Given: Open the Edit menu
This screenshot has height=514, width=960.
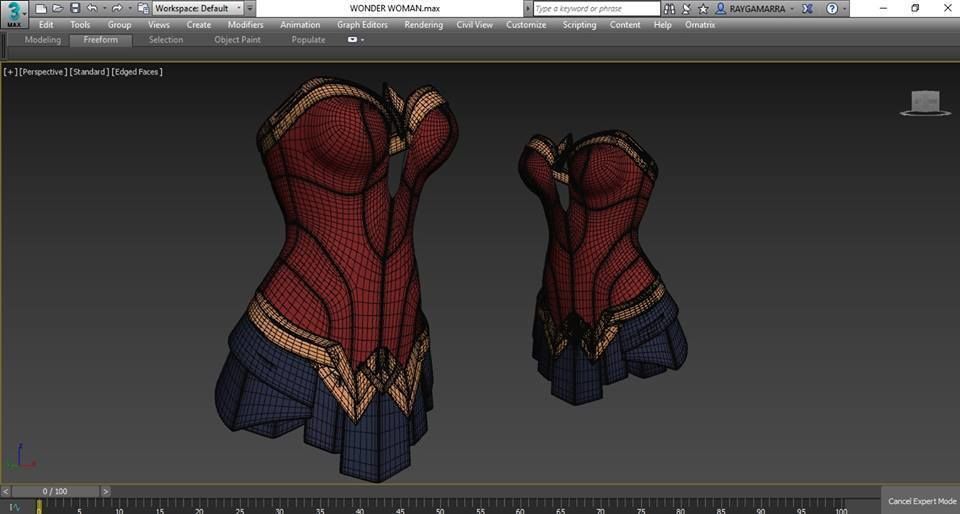Looking at the screenshot, I should click(46, 24).
